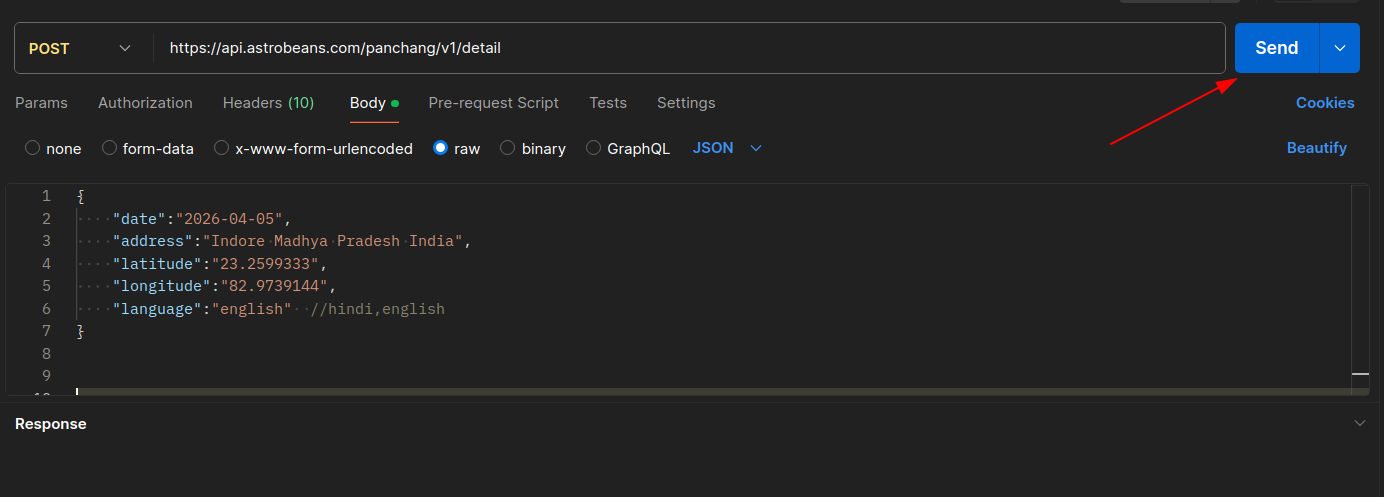Open the Send options dropdown arrow

tap(1340, 48)
